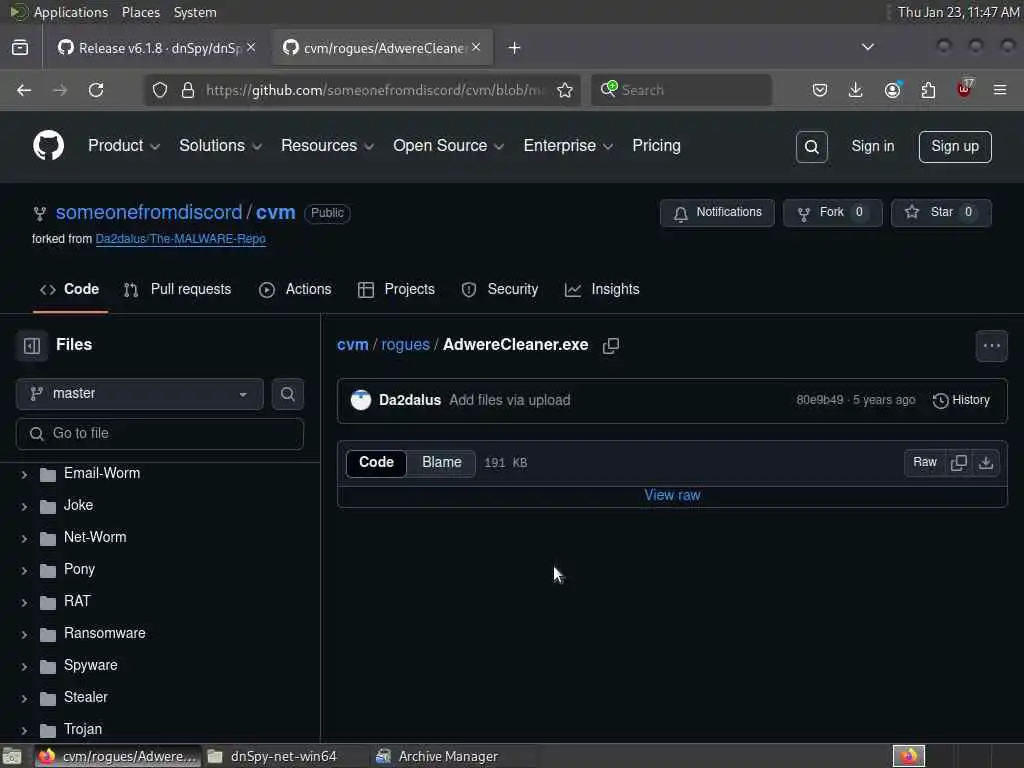Image resolution: width=1024 pixels, height=768 pixels.
Task: Open the Projects tab
Action: coord(396,289)
